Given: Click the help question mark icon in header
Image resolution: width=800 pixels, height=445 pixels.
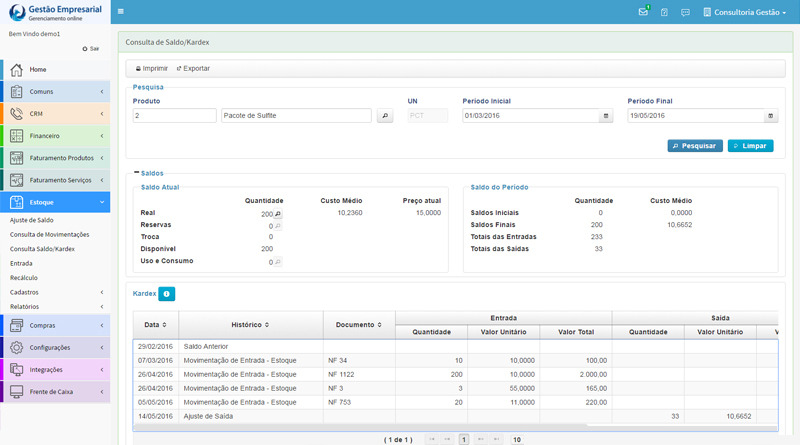Looking at the screenshot, I should [664, 12].
